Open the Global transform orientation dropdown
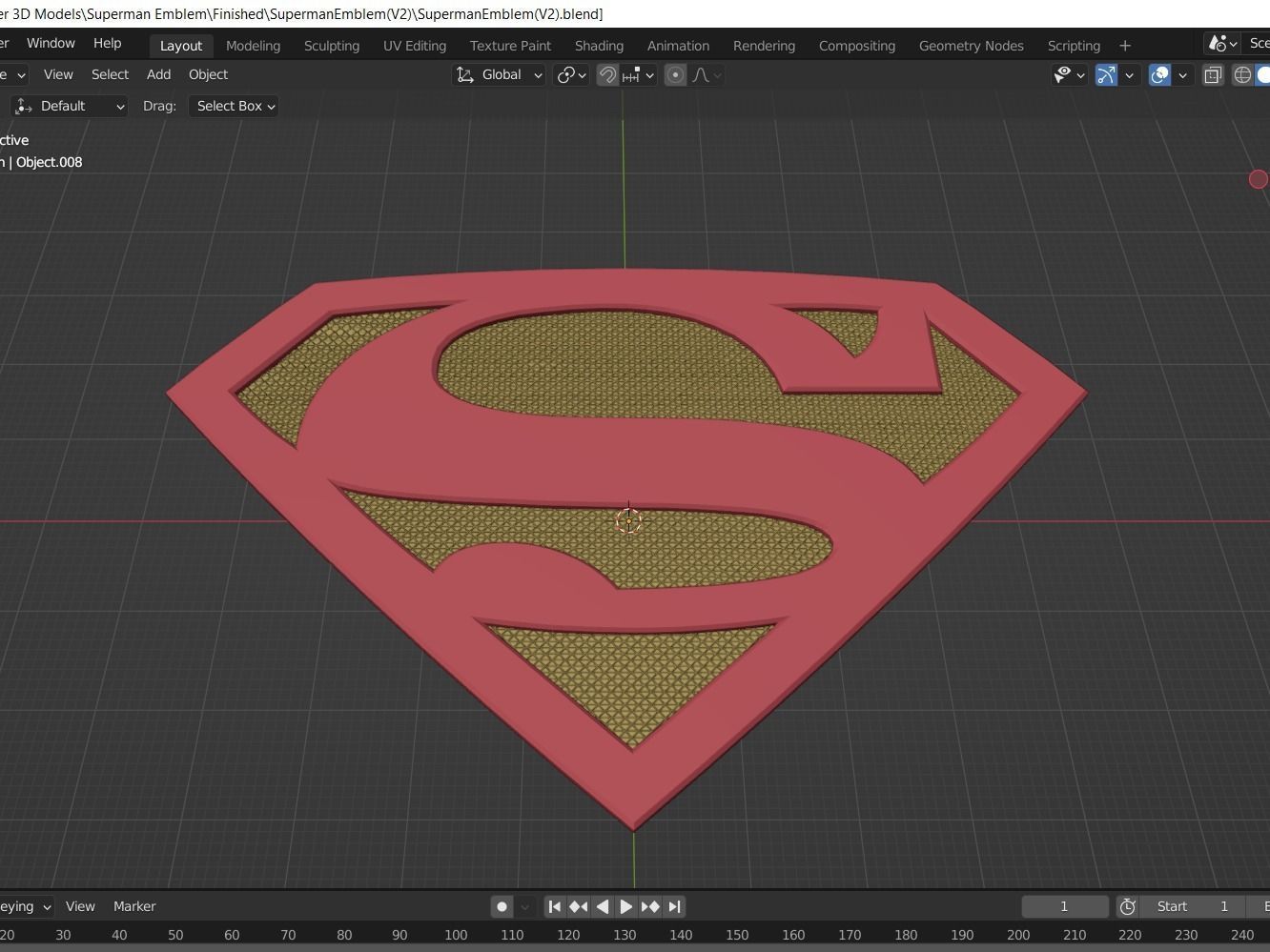The image size is (1270, 952). [x=499, y=74]
